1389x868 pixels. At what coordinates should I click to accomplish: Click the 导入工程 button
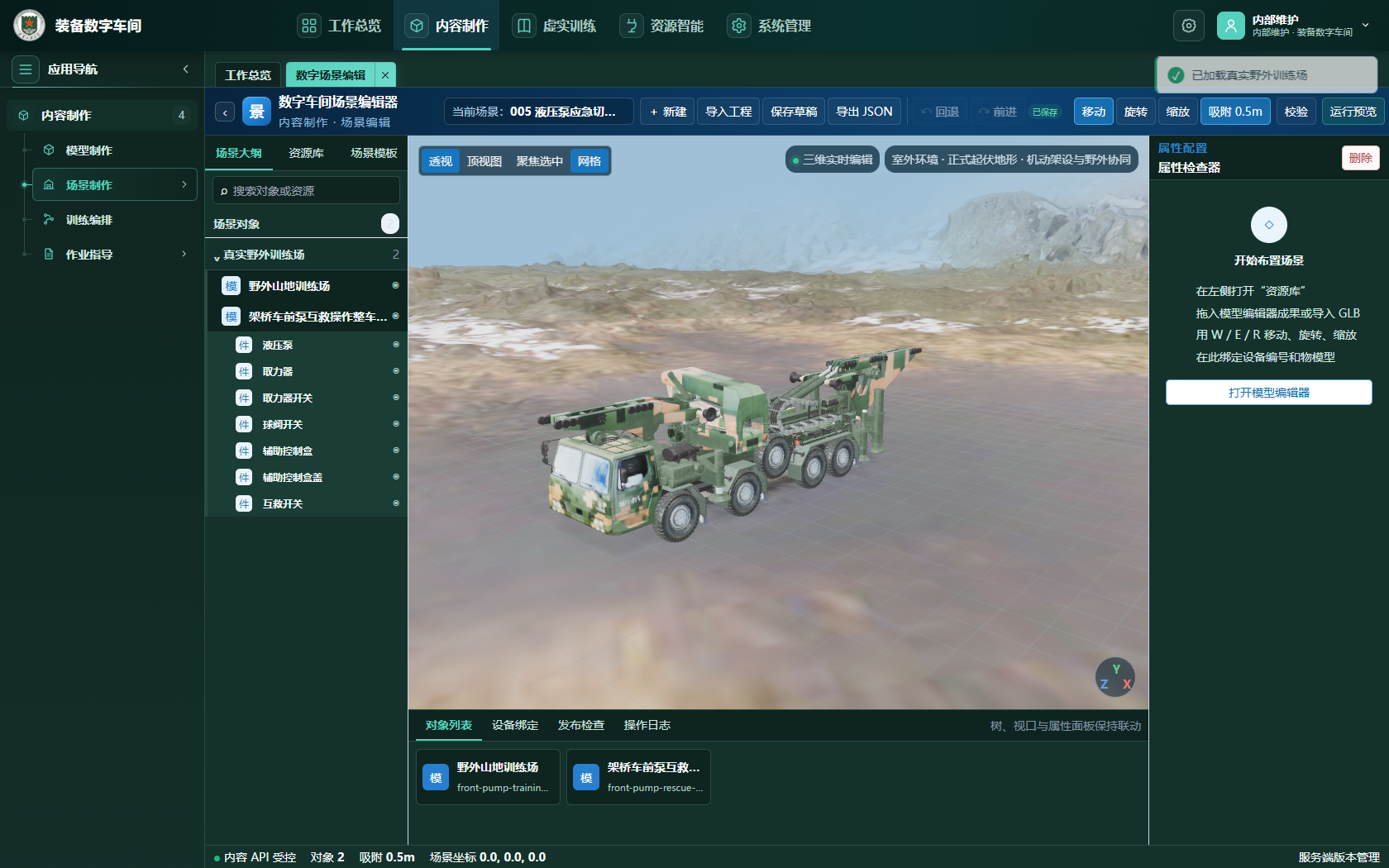(x=728, y=112)
